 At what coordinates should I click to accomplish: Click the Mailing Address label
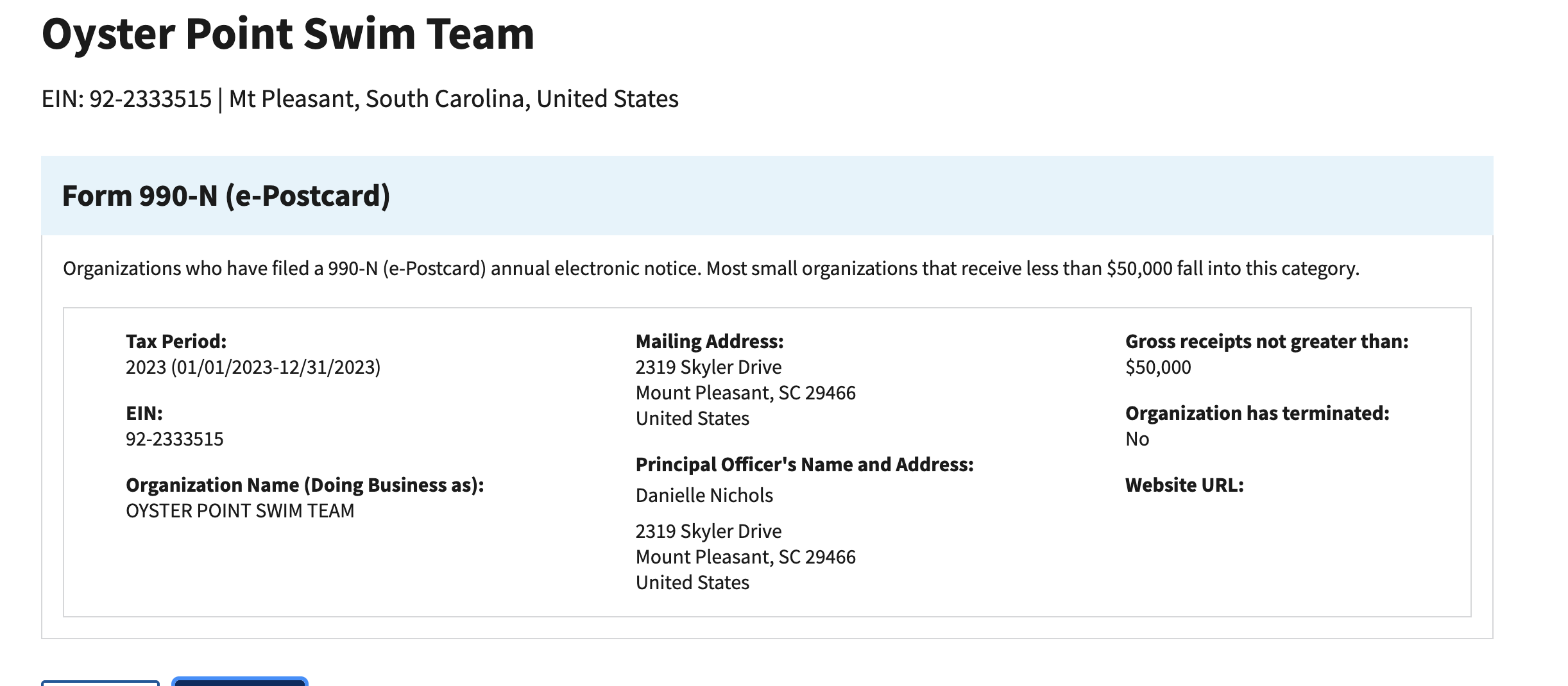710,341
